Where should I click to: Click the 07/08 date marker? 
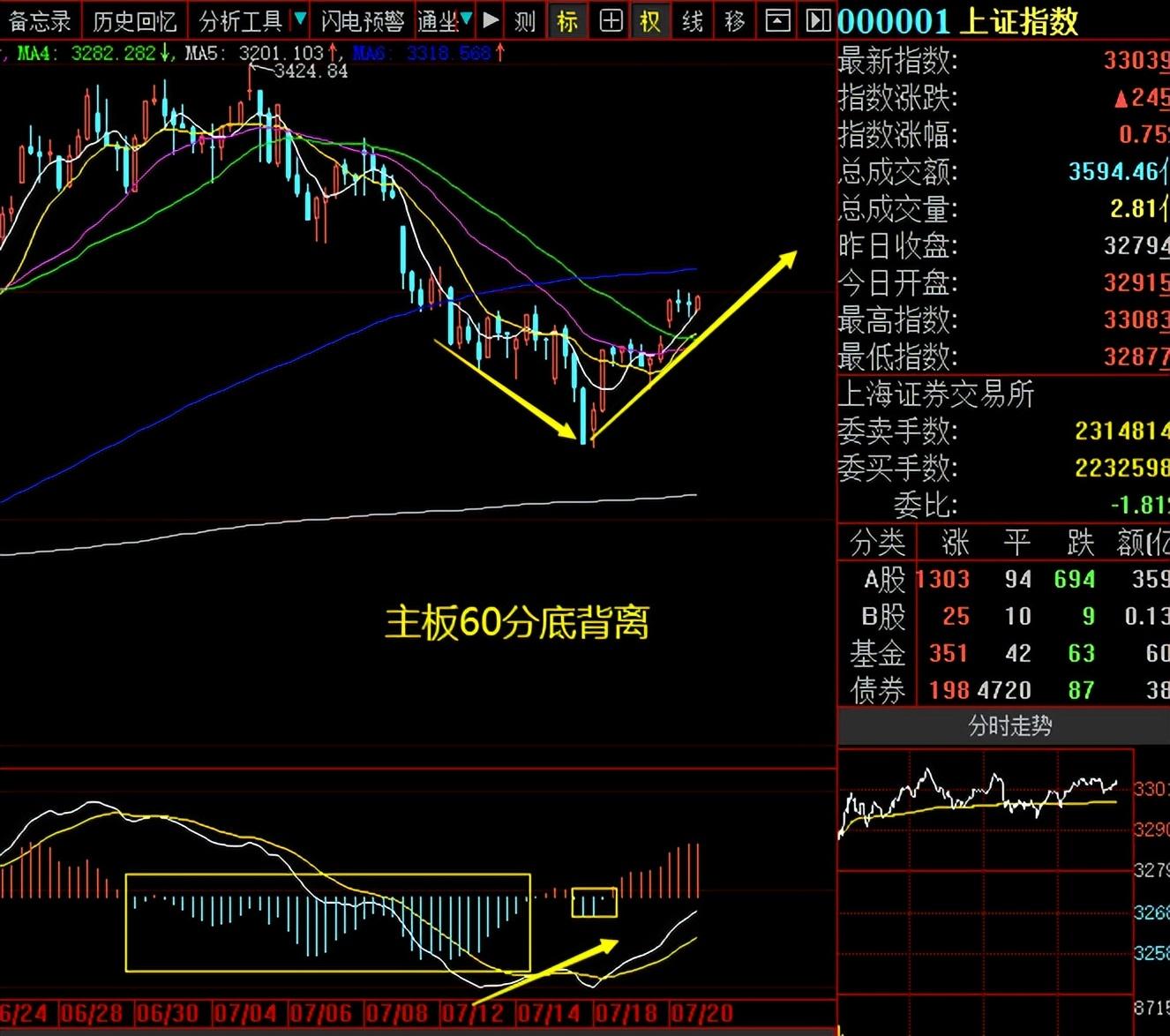[396, 1013]
